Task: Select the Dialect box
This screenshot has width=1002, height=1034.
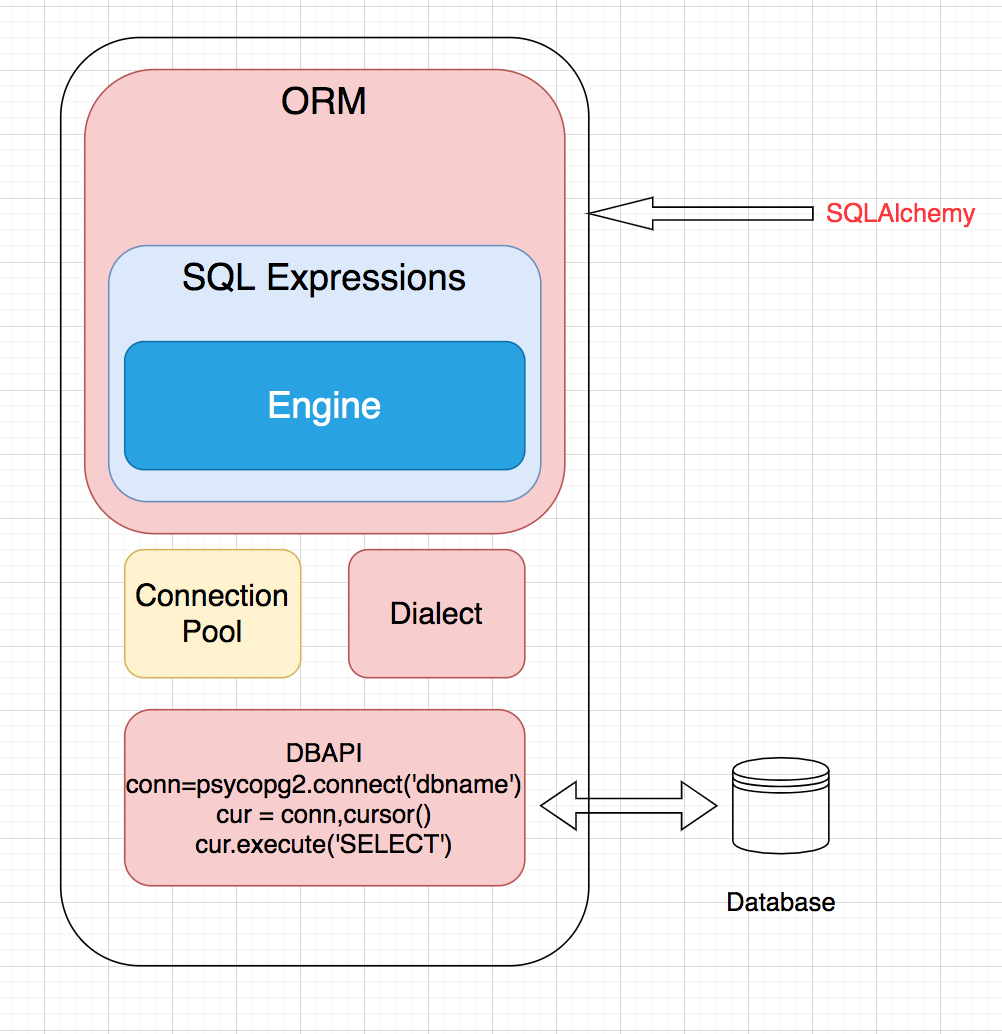Action: pos(436,613)
